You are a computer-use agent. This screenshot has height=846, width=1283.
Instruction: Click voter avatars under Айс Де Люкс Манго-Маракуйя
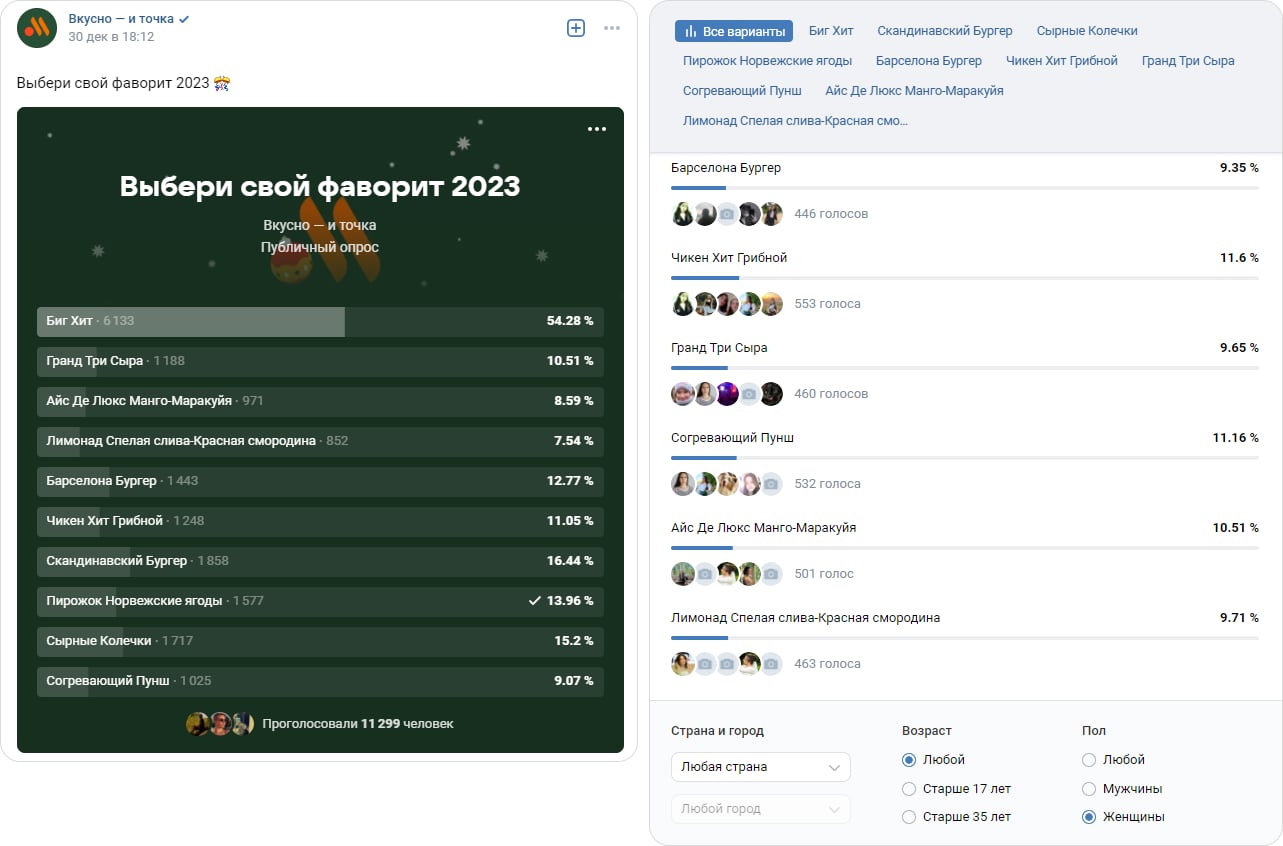pyautogui.click(x=727, y=573)
